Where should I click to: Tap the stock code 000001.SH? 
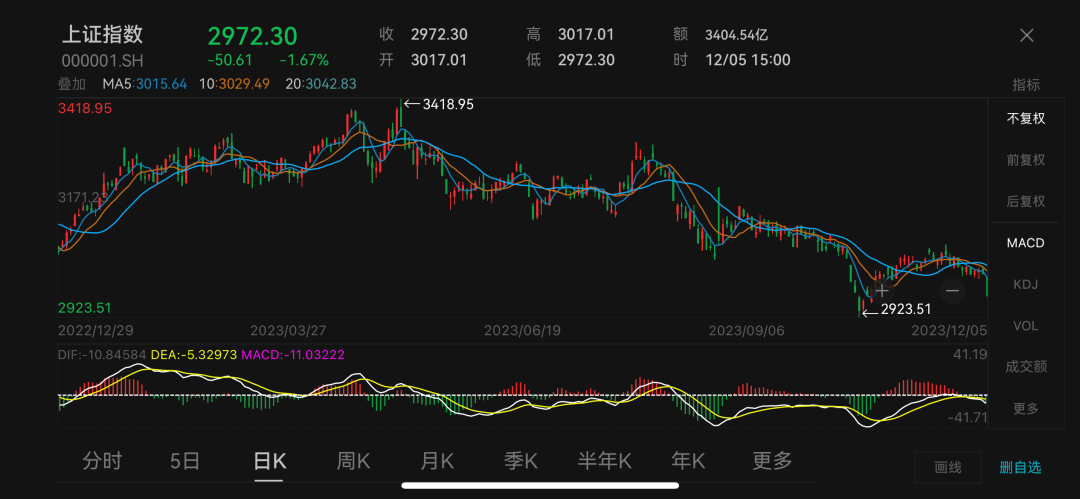click(103, 61)
